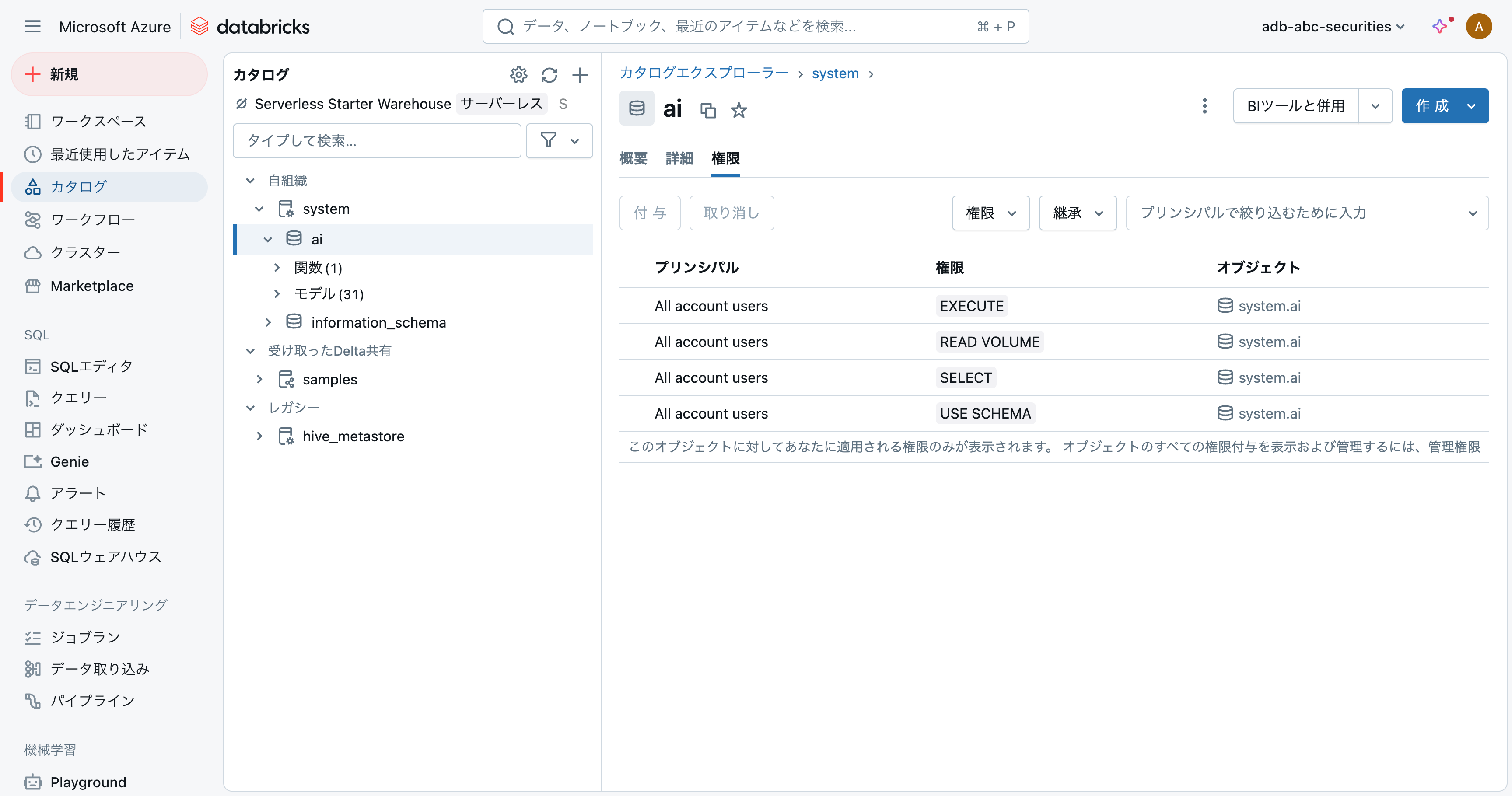Image resolution: width=1512 pixels, height=796 pixels.
Task: Click the 作成 button
Action: pos(1432,106)
